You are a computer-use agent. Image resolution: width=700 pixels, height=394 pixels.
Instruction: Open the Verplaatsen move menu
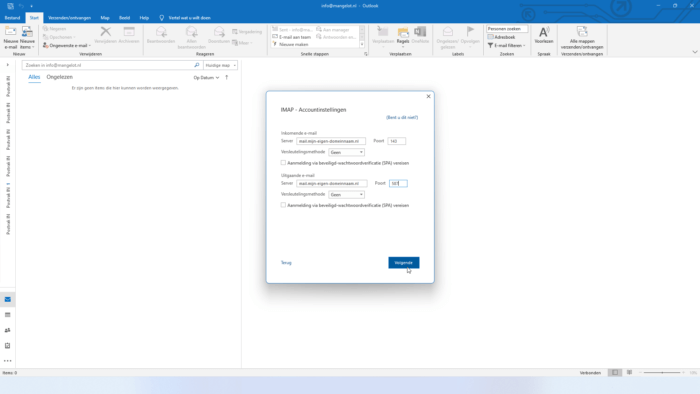click(x=383, y=36)
